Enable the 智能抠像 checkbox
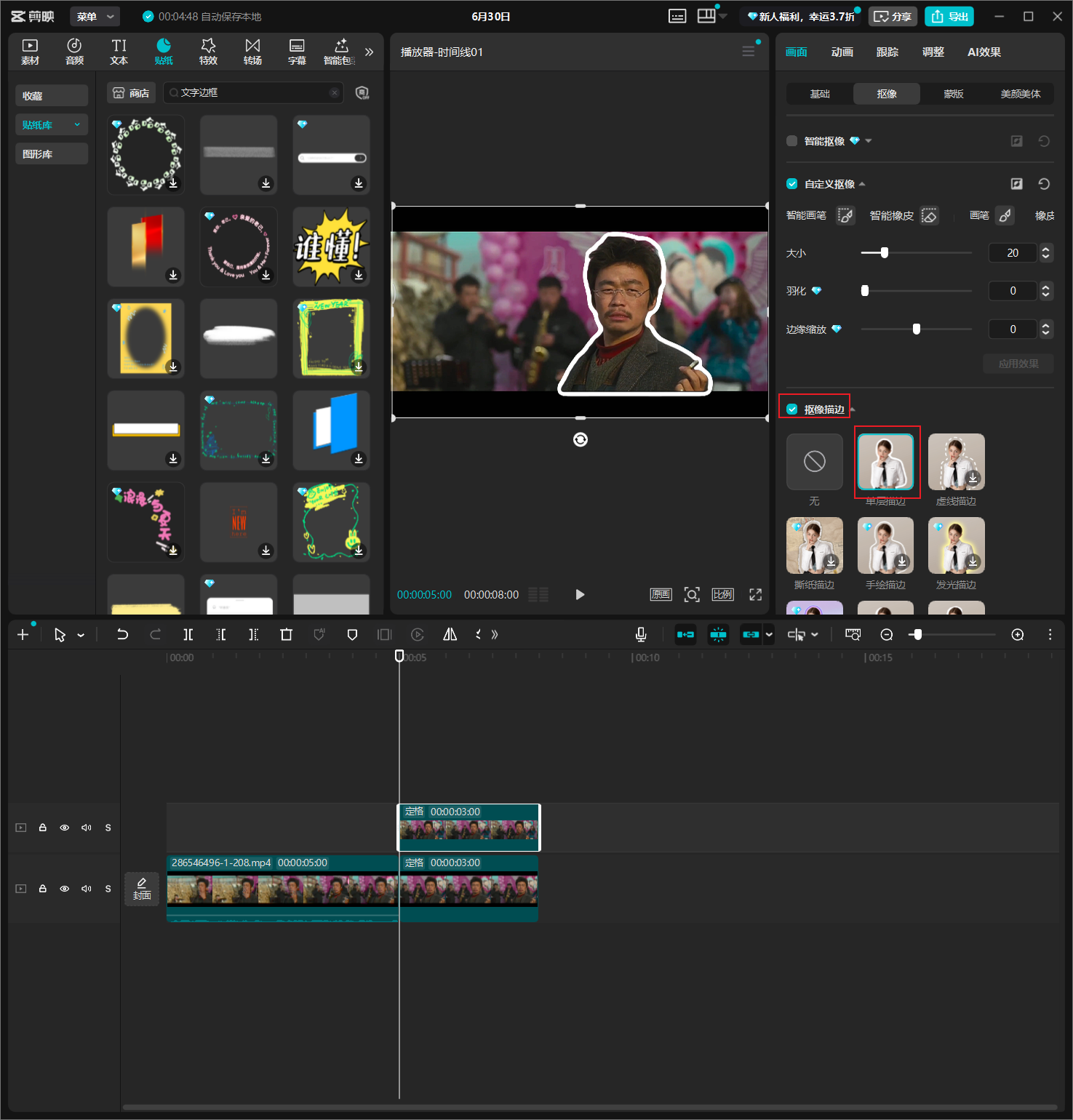Viewport: 1073px width, 1120px height. click(x=791, y=140)
